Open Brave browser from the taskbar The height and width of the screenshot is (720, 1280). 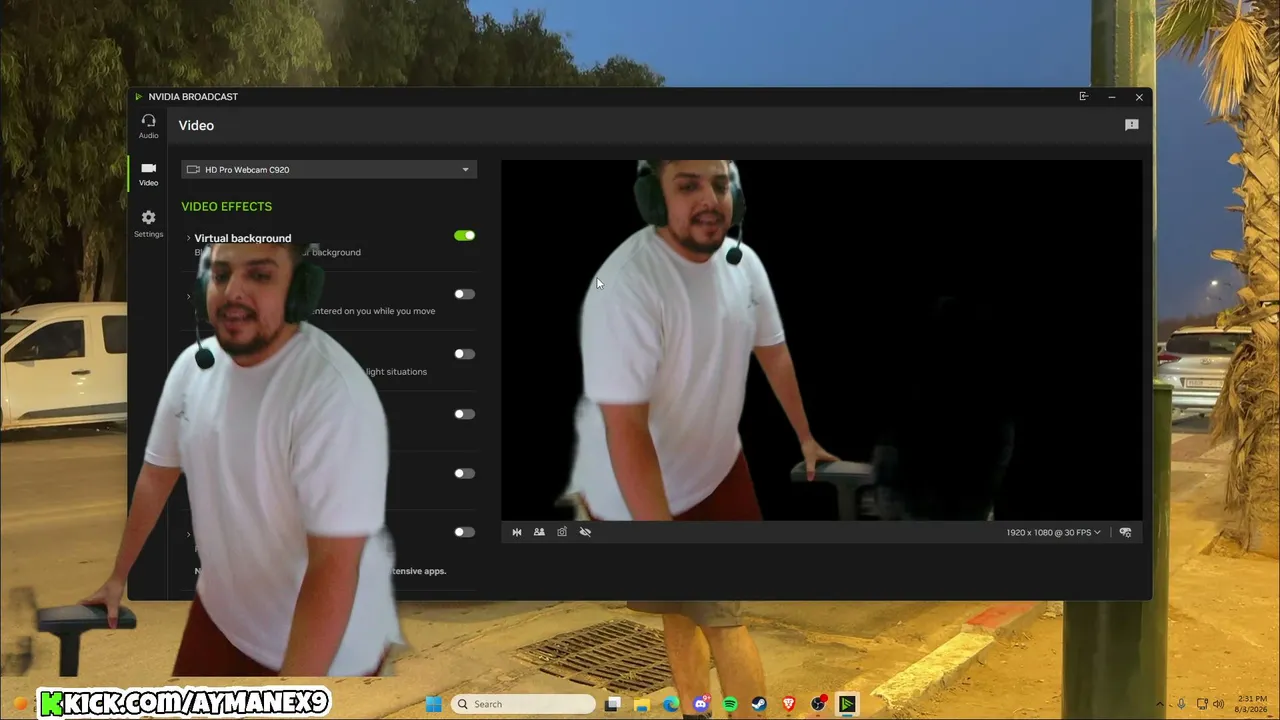[789, 704]
